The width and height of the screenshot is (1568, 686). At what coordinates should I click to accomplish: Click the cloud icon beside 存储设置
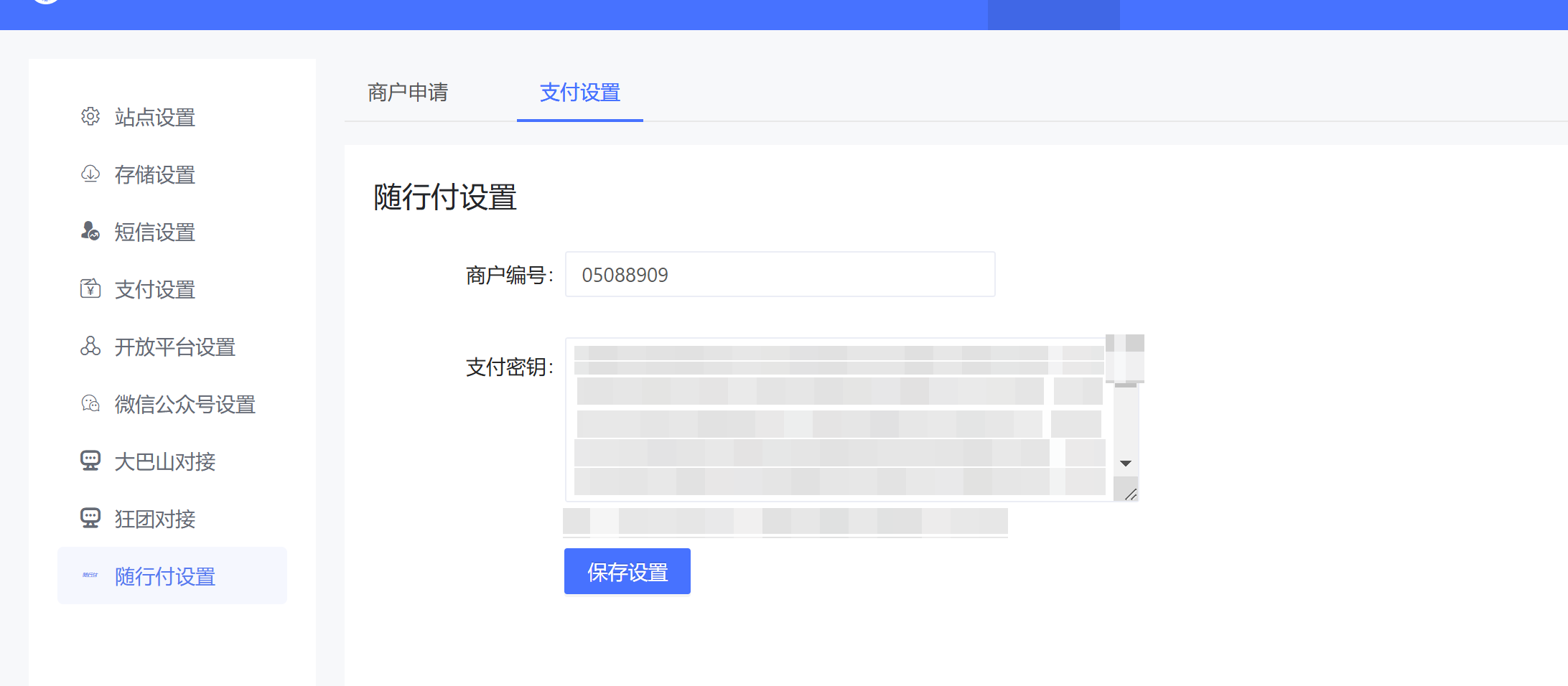click(x=90, y=174)
